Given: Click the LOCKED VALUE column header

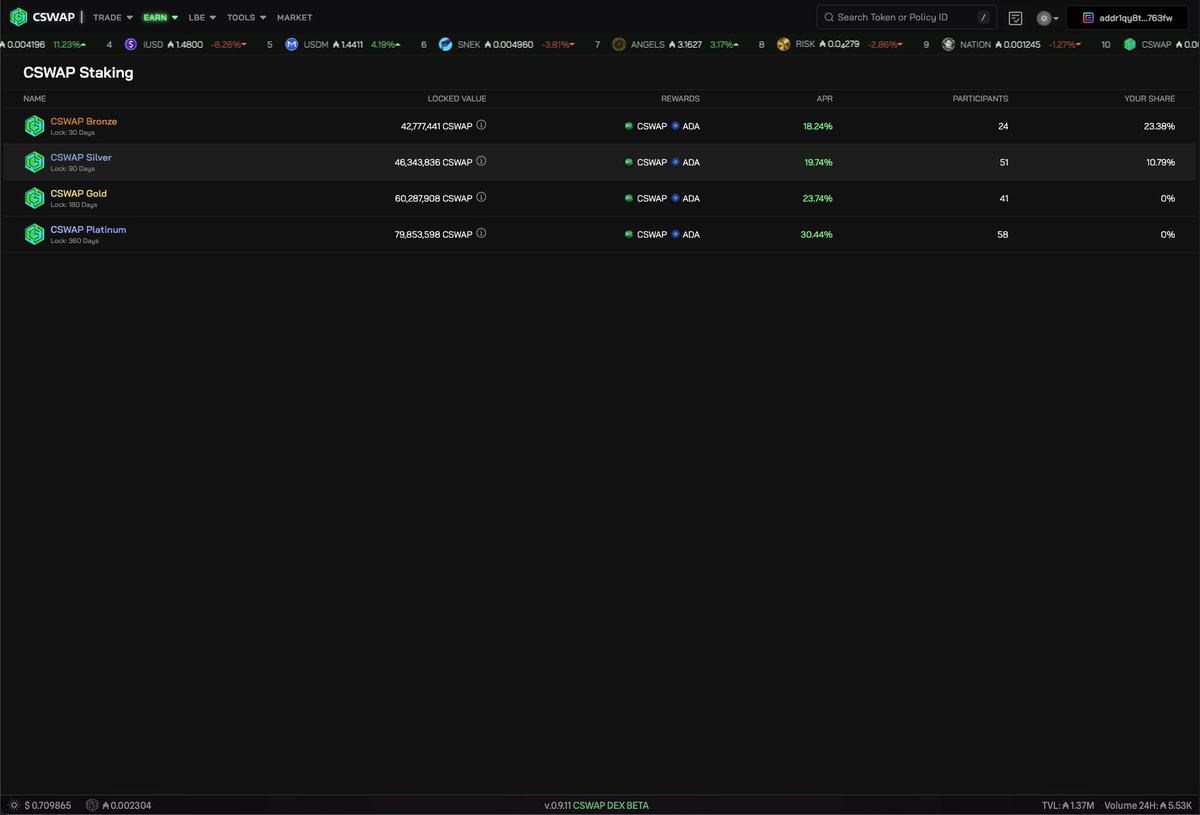Looking at the screenshot, I should [457, 99].
